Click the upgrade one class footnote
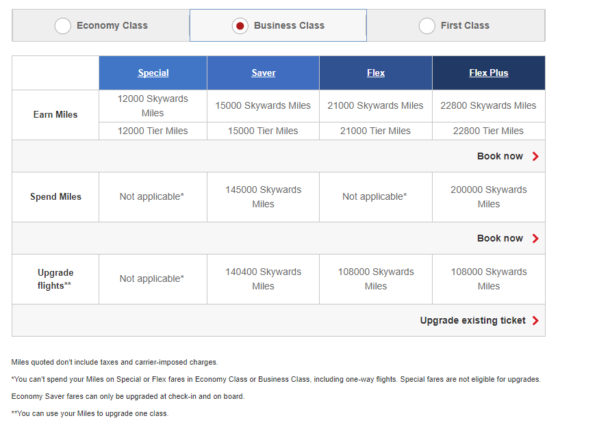 click(90, 413)
